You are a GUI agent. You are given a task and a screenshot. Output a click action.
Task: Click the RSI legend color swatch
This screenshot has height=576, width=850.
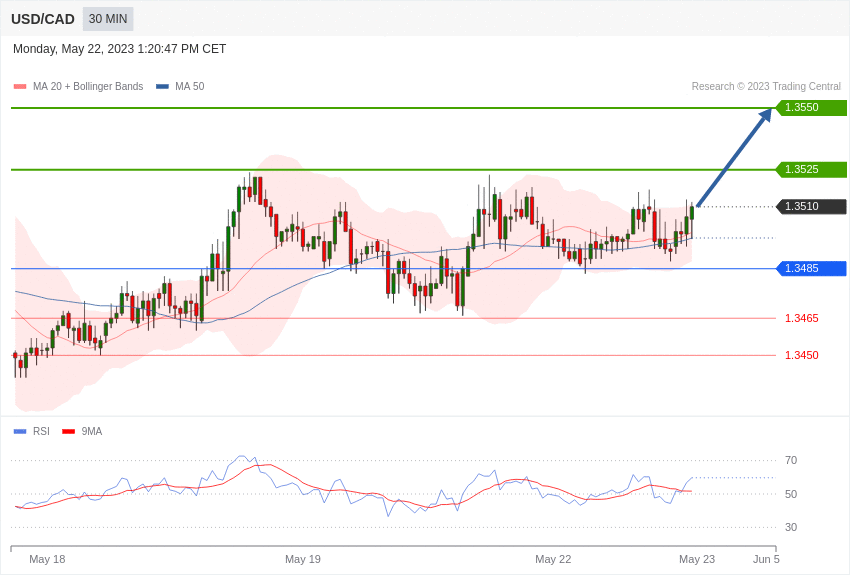(x=20, y=431)
